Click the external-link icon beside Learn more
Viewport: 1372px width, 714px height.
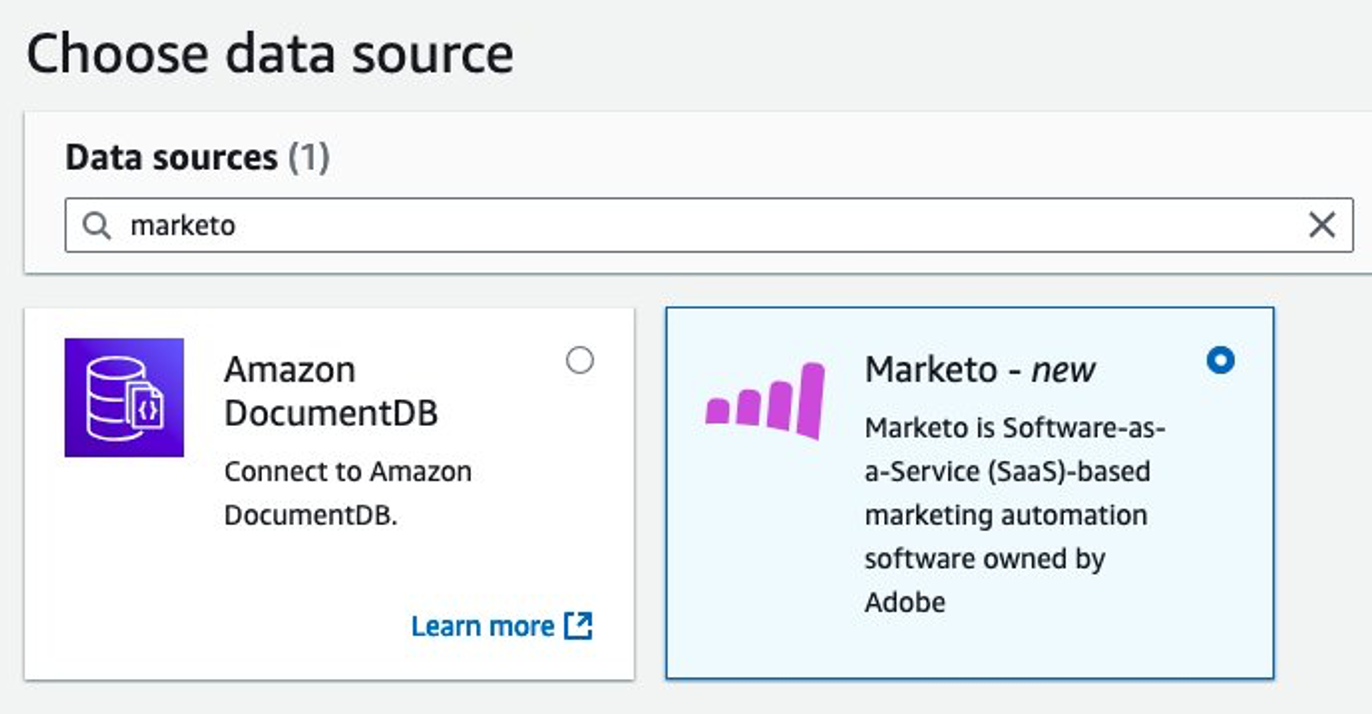577,626
